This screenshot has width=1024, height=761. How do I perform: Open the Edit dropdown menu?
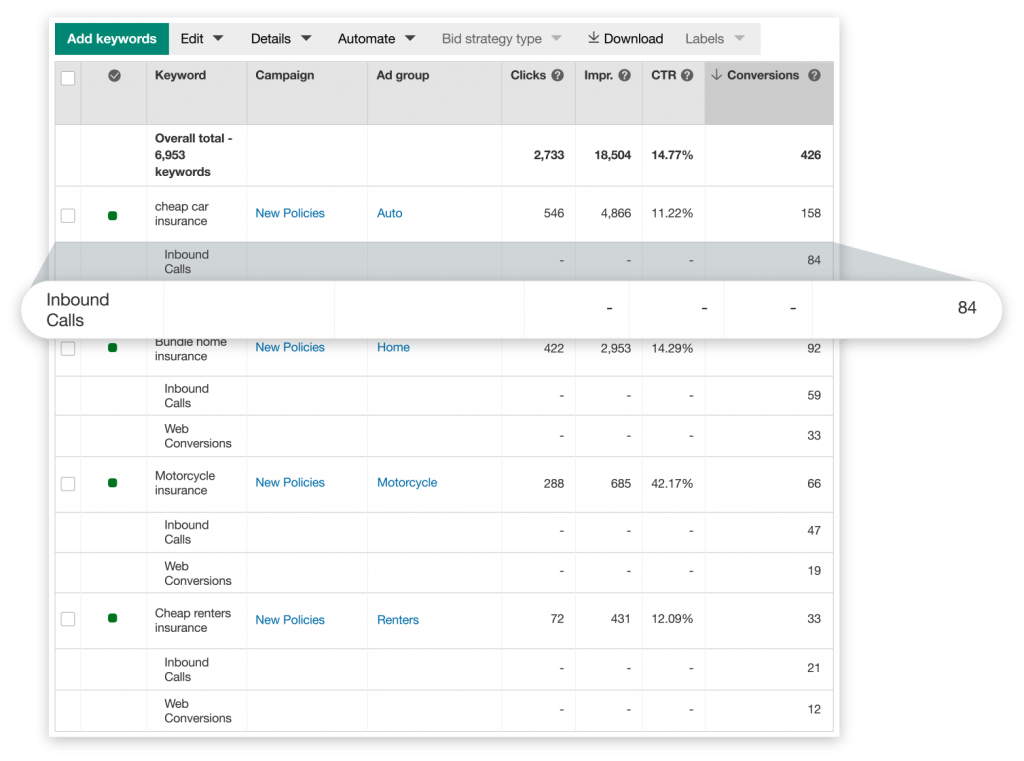point(201,39)
